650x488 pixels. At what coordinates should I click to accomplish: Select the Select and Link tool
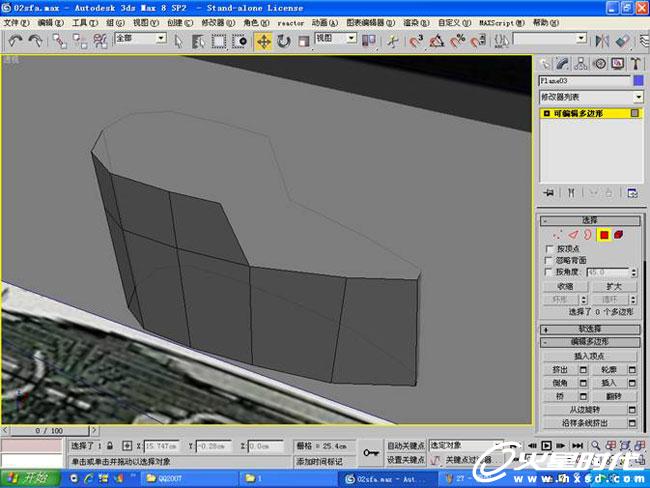[59, 41]
